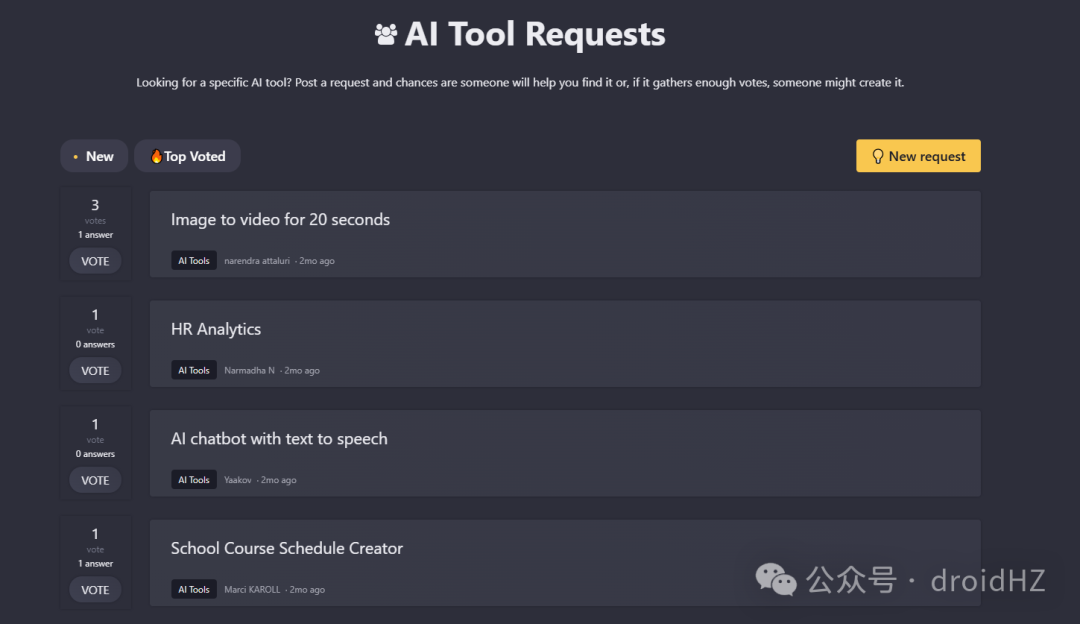Viewport: 1080px width, 624px height.
Task: Click the yellow dot on New tab
Action: pos(75,157)
